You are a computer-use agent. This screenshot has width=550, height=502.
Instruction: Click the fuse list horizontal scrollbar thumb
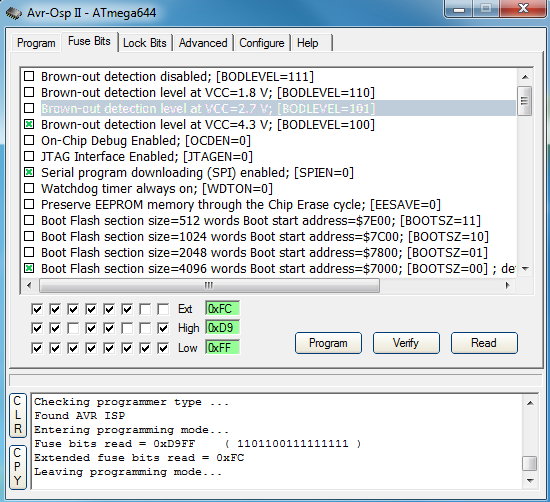click(209, 286)
